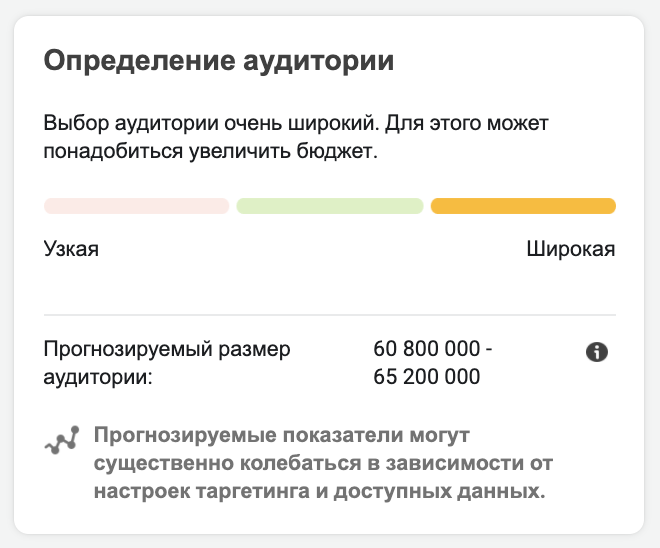660x548 pixels.
Task: Click the word 'бюджет' in description
Action: pos(335,151)
